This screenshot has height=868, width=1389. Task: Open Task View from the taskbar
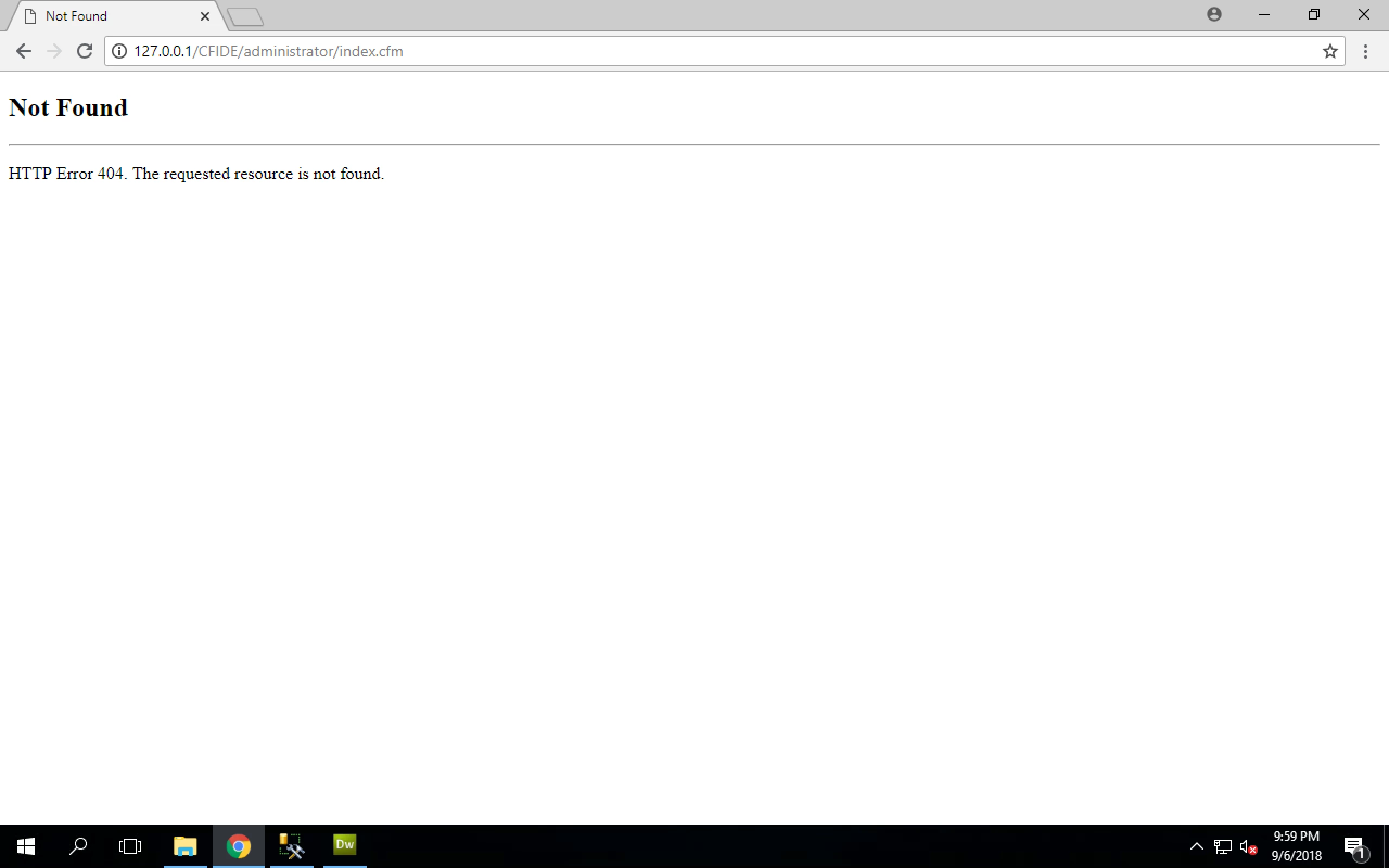[x=130, y=846]
